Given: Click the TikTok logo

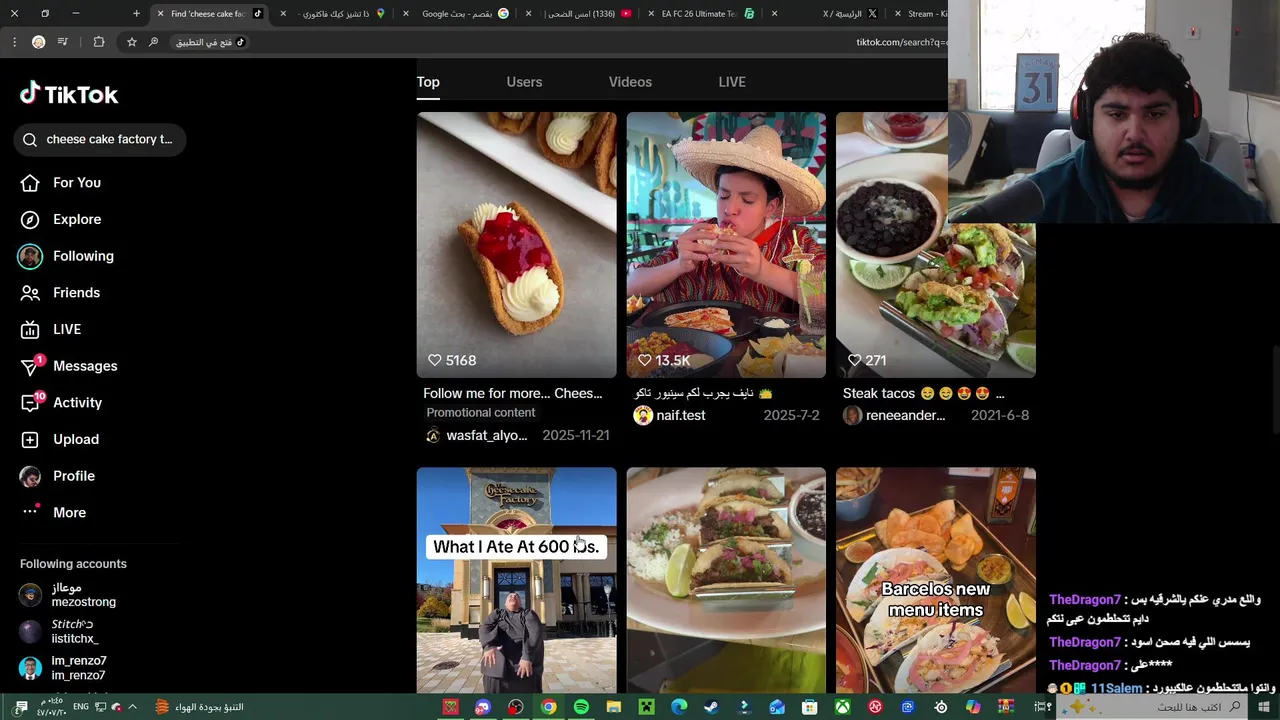Looking at the screenshot, I should pos(69,94).
